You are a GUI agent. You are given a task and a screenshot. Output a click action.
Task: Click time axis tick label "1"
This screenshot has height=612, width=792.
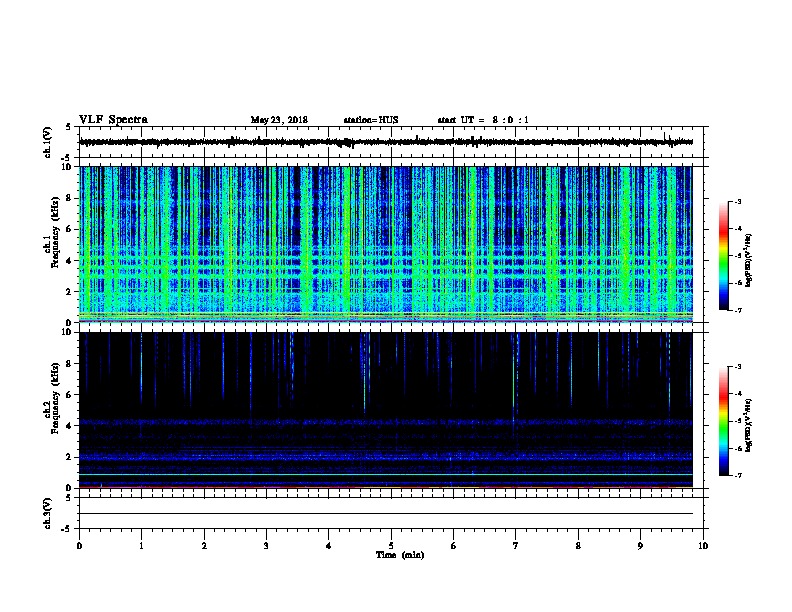pyautogui.click(x=141, y=546)
